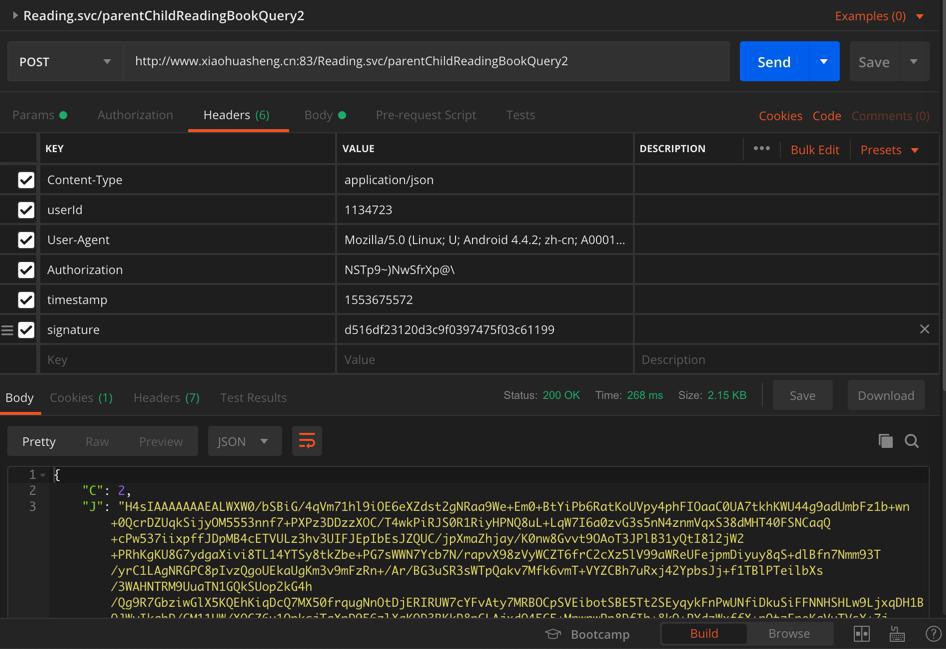Click the empty Description input field
946x649 pixels.
786,359
